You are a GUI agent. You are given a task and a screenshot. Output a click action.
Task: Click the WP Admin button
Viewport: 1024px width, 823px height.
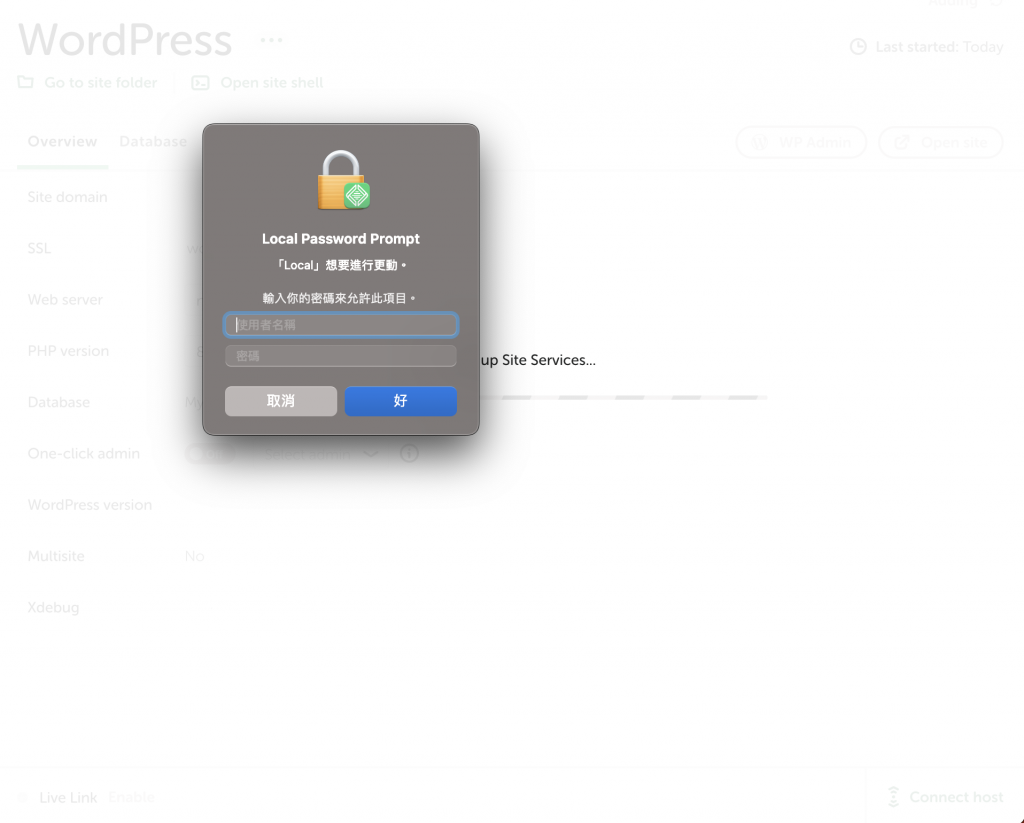tap(801, 142)
